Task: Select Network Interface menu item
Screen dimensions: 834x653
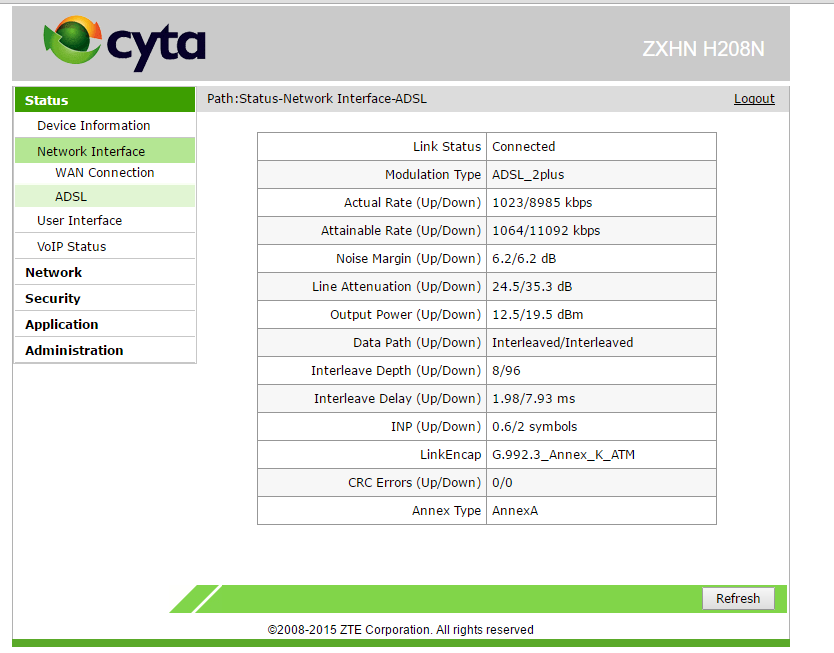Action: click(91, 151)
